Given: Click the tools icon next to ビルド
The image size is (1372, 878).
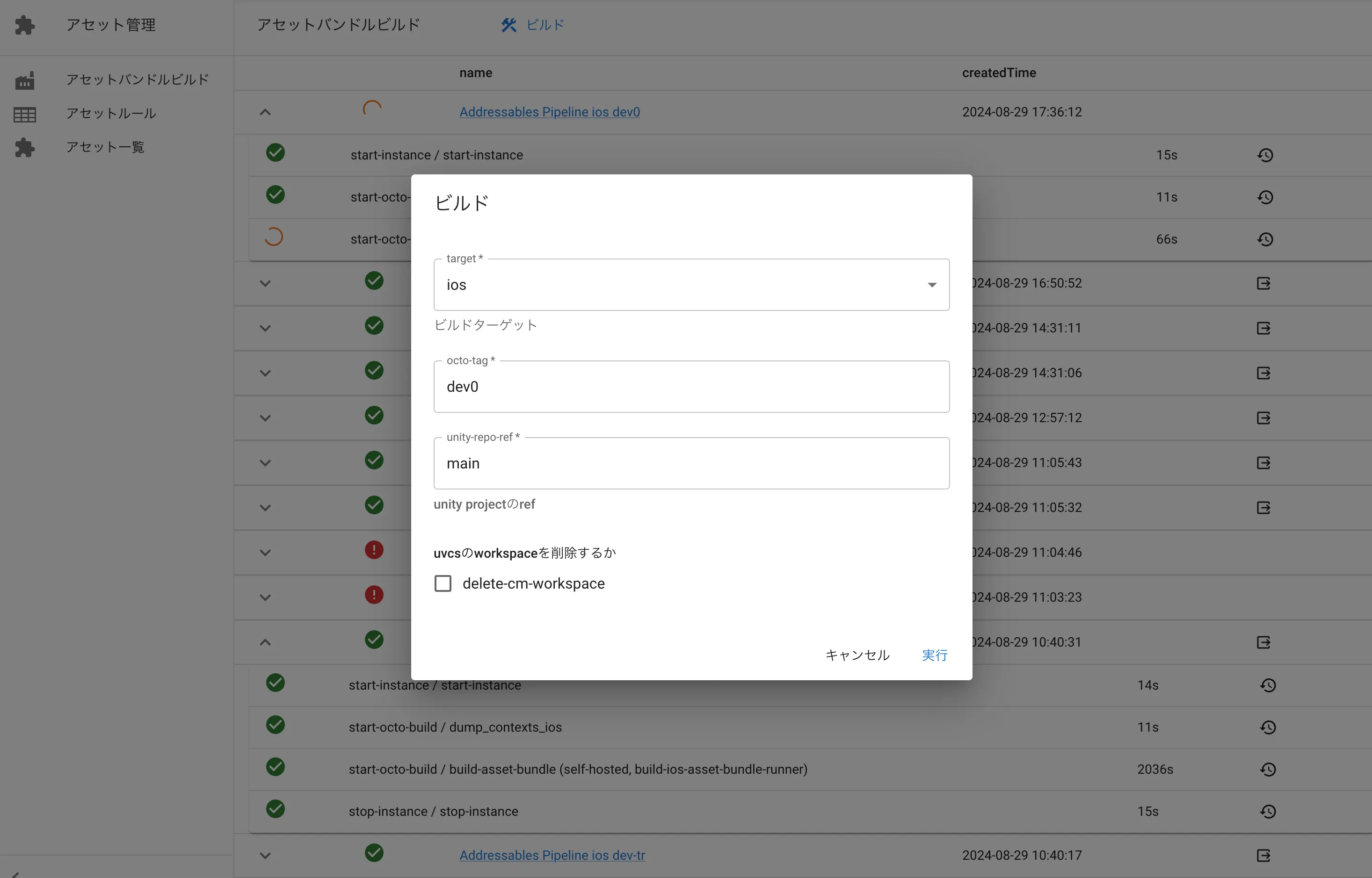Looking at the screenshot, I should (x=508, y=25).
